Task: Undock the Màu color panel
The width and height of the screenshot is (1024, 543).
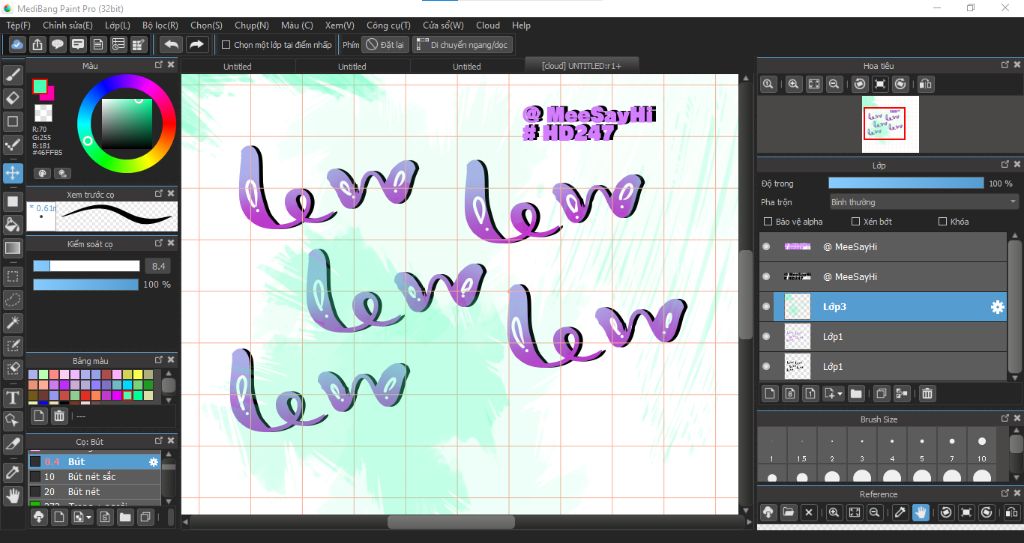Action: pos(159,65)
